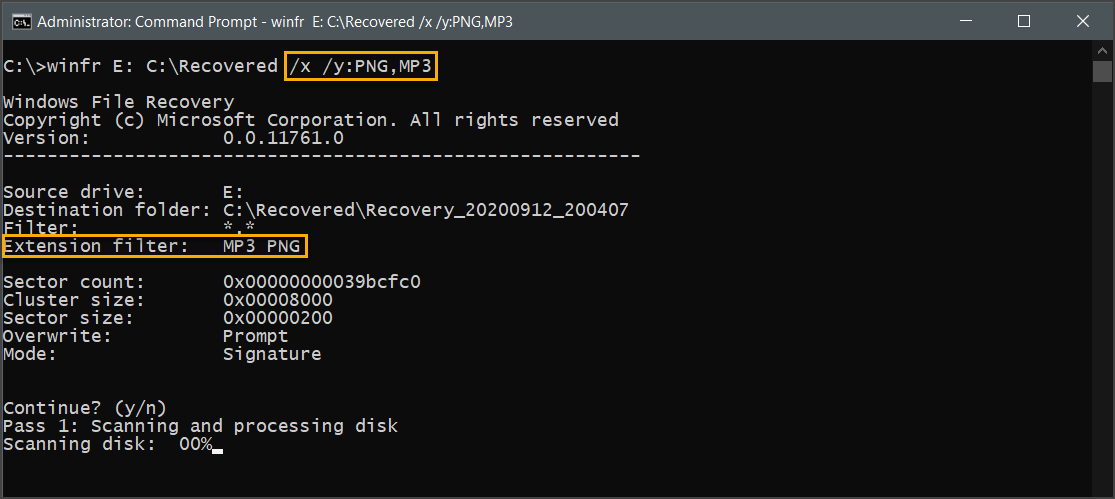Click the Continue? (y/n) prompt line
This screenshot has width=1115, height=499.
coord(85,408)
